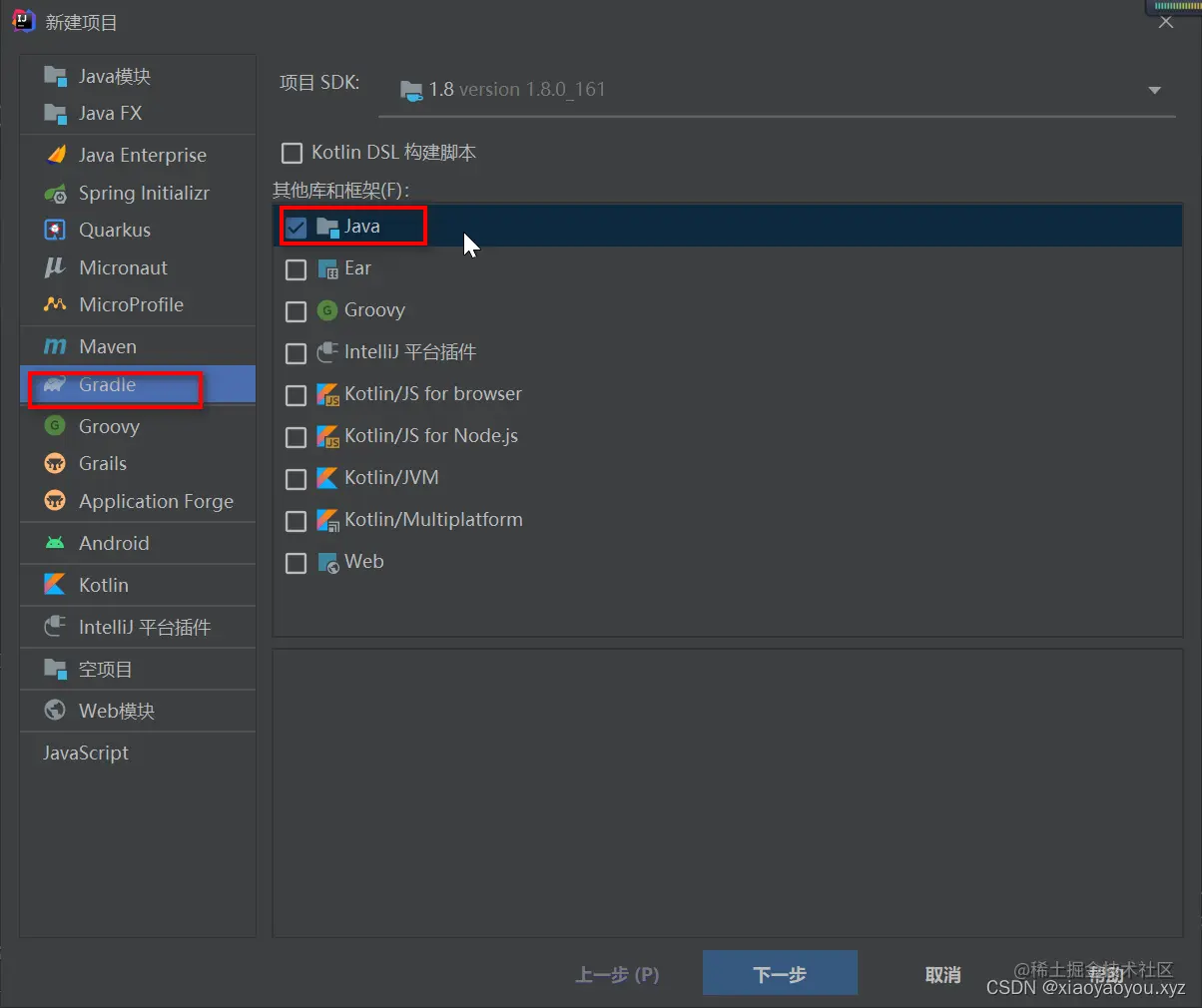Check the Groovy framework checkbox
1202x1008 pixels.
click(x=296, y=311)
